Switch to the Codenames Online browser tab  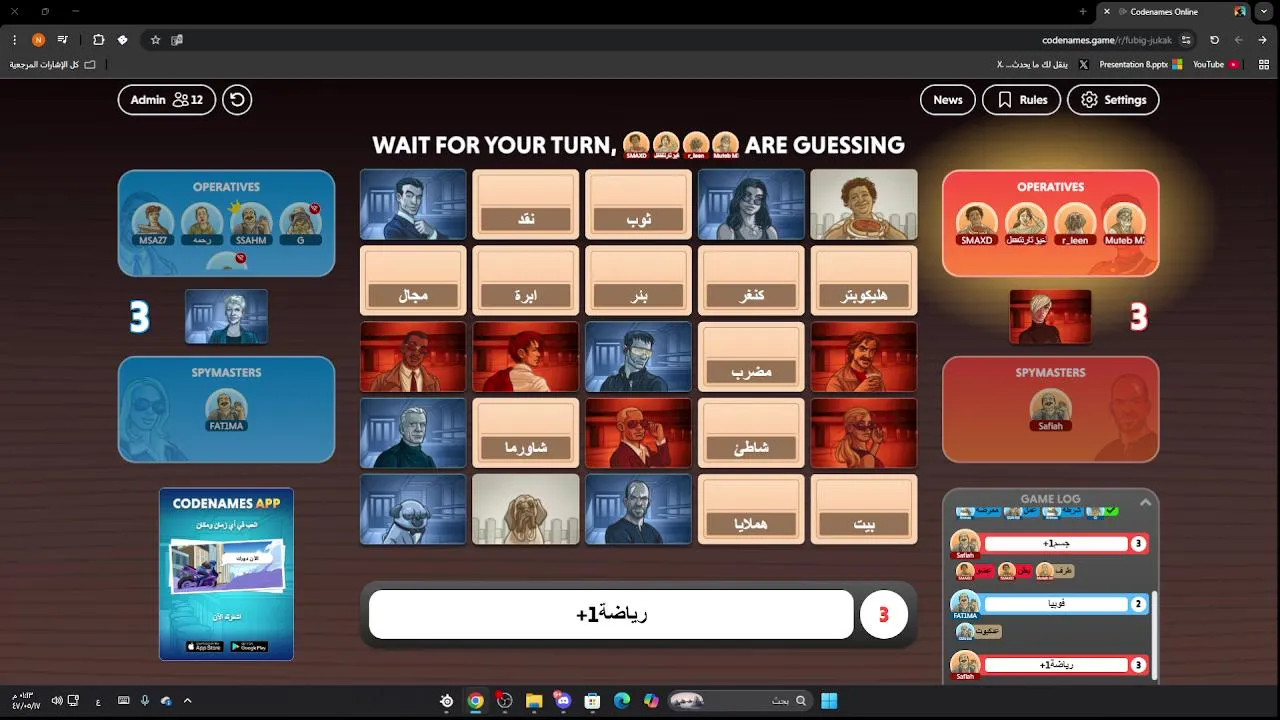pos(1175,12)
